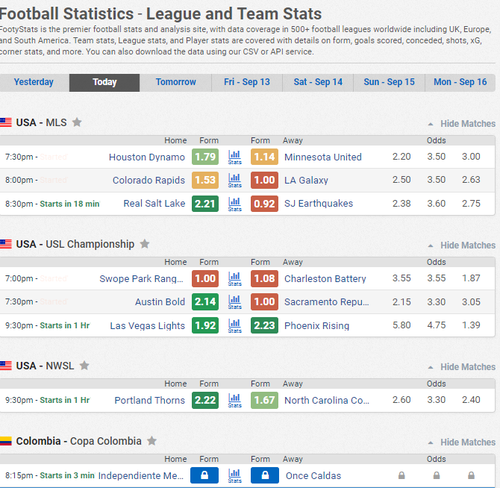Viewport: 500px width, 488px height.
Task: Click the USA flag beside MLS
Action: pyautogui.click(x=6, y=123)
